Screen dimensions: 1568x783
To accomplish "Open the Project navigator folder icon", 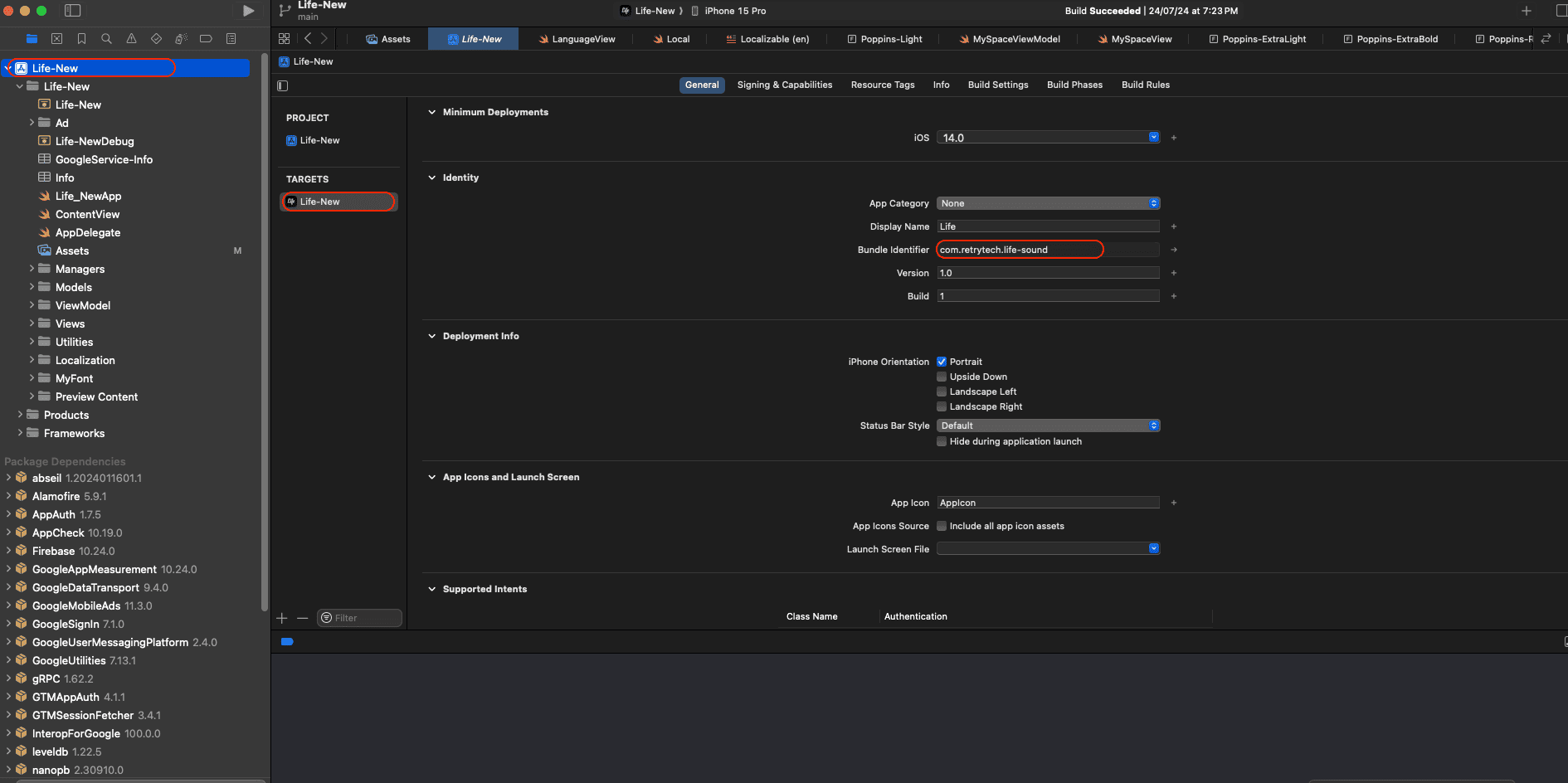I will point(32,38).
